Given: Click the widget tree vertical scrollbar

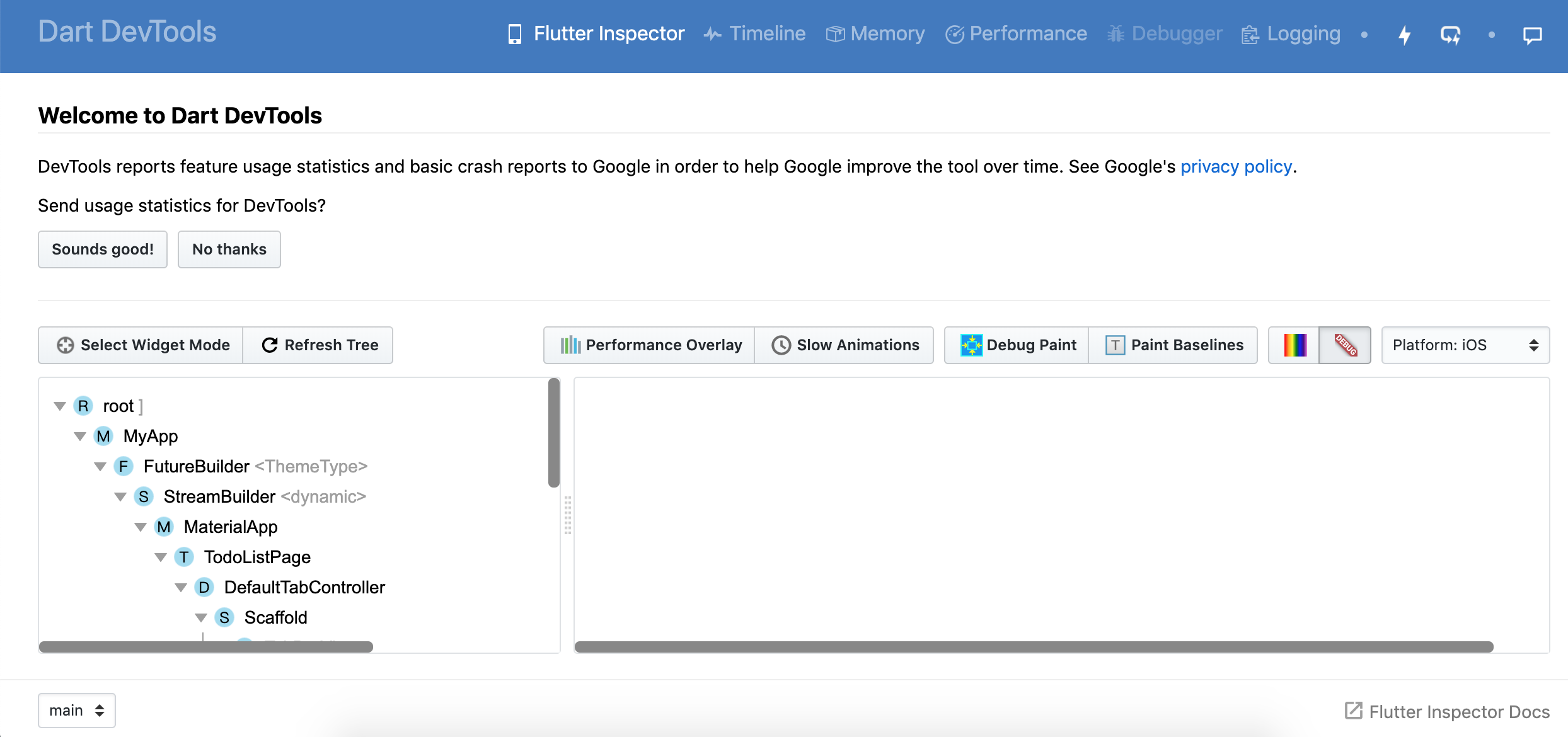Looking at the screenshot, I should 554,433.
